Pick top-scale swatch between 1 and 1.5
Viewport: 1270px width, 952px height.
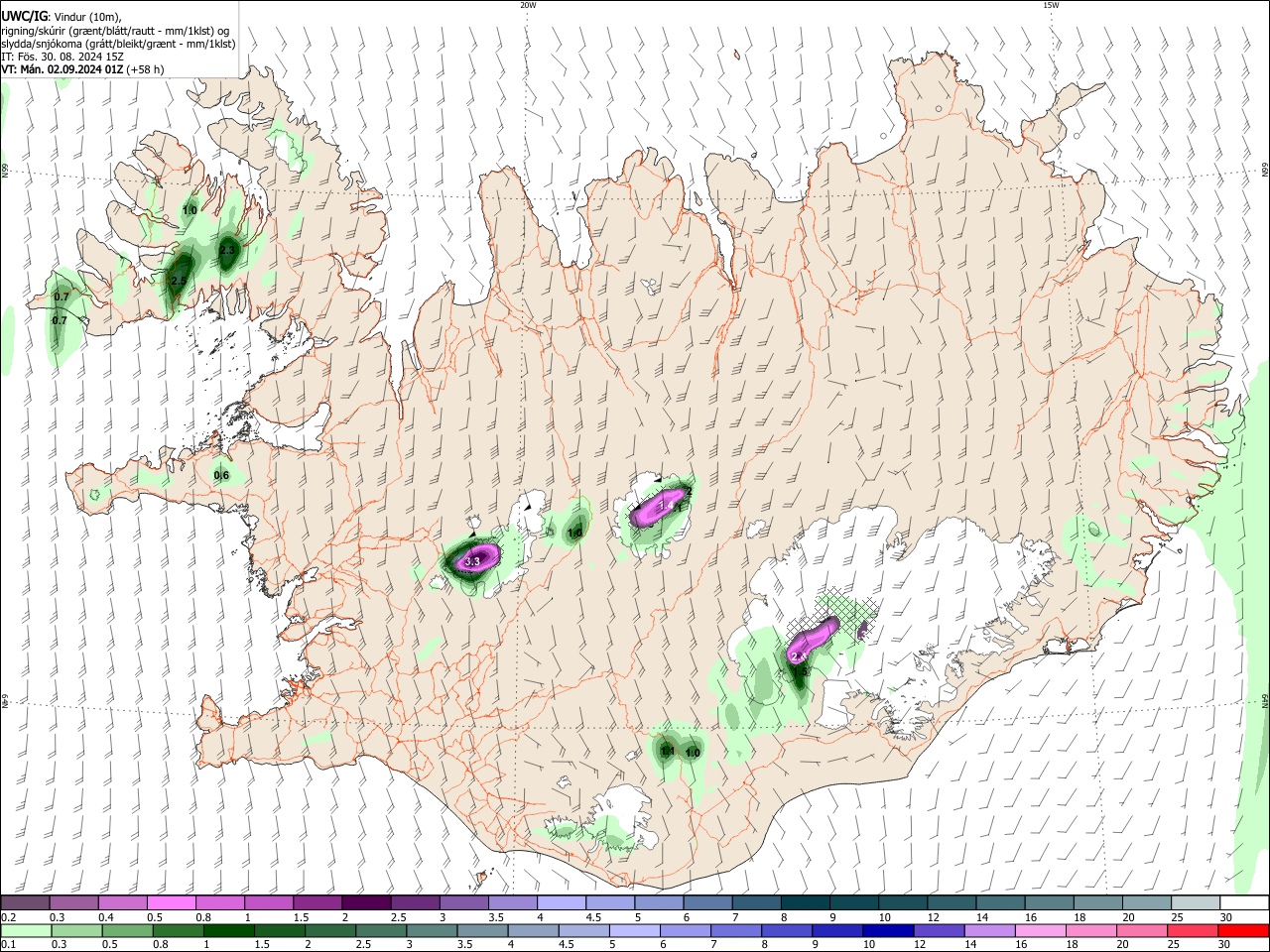tap(269, 903)
